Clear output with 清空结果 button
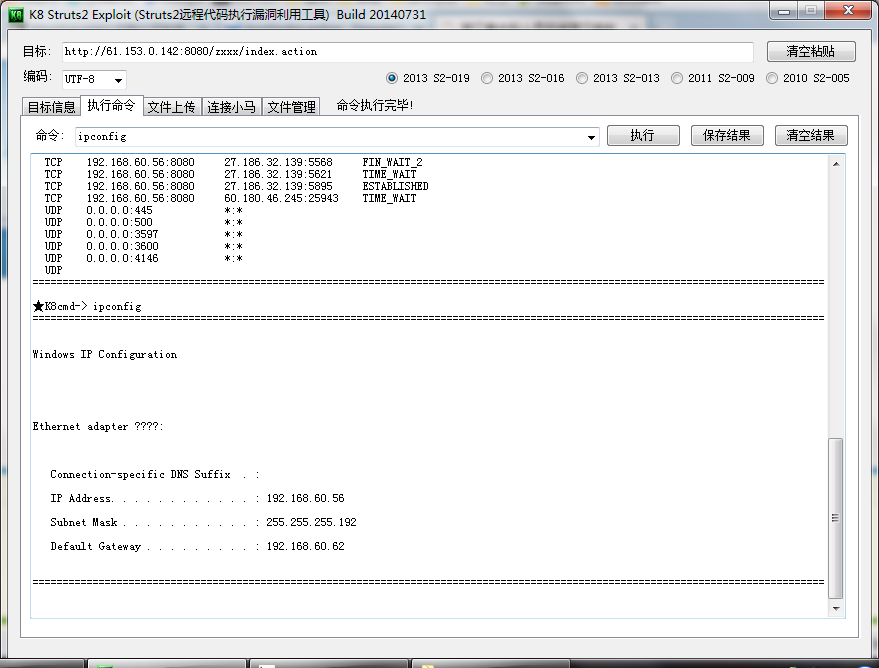This screenshot has height=668, width=879. [811, 136]
